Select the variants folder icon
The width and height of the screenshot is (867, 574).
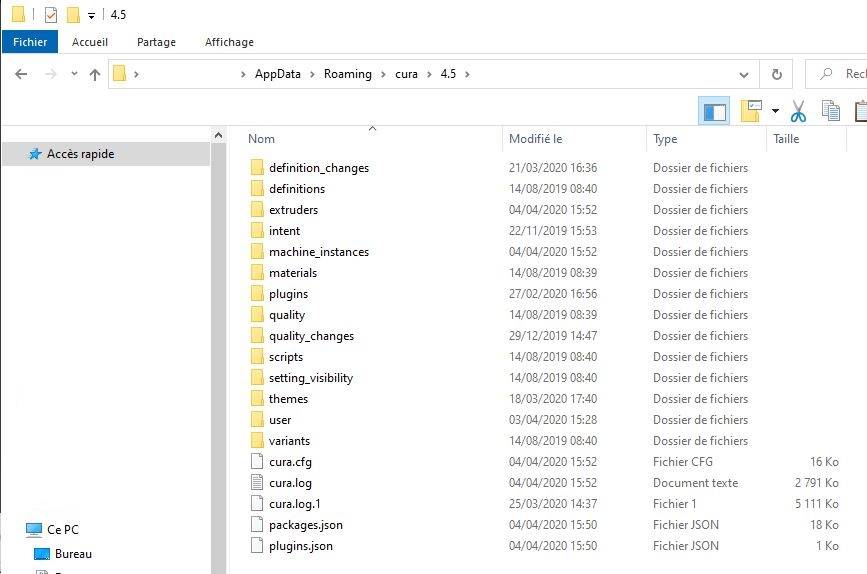tap(257, 441)
